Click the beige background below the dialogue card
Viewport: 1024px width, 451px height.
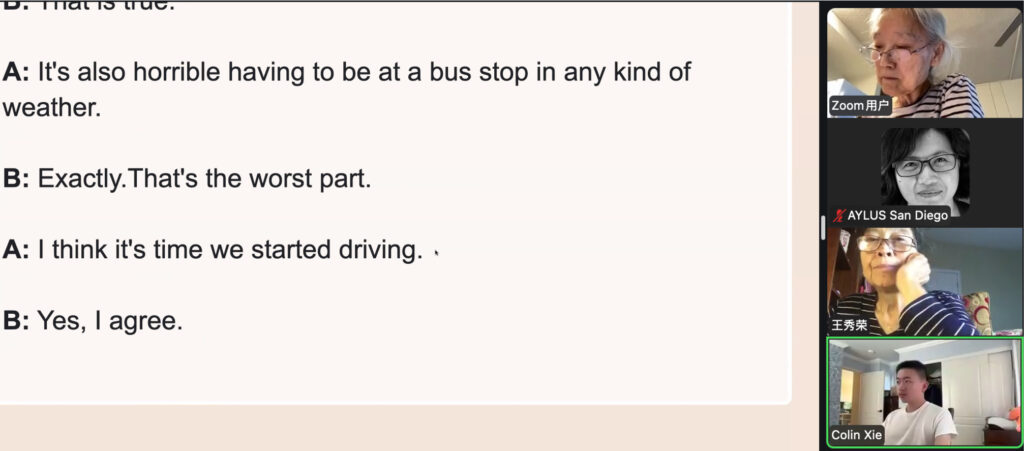400,428
